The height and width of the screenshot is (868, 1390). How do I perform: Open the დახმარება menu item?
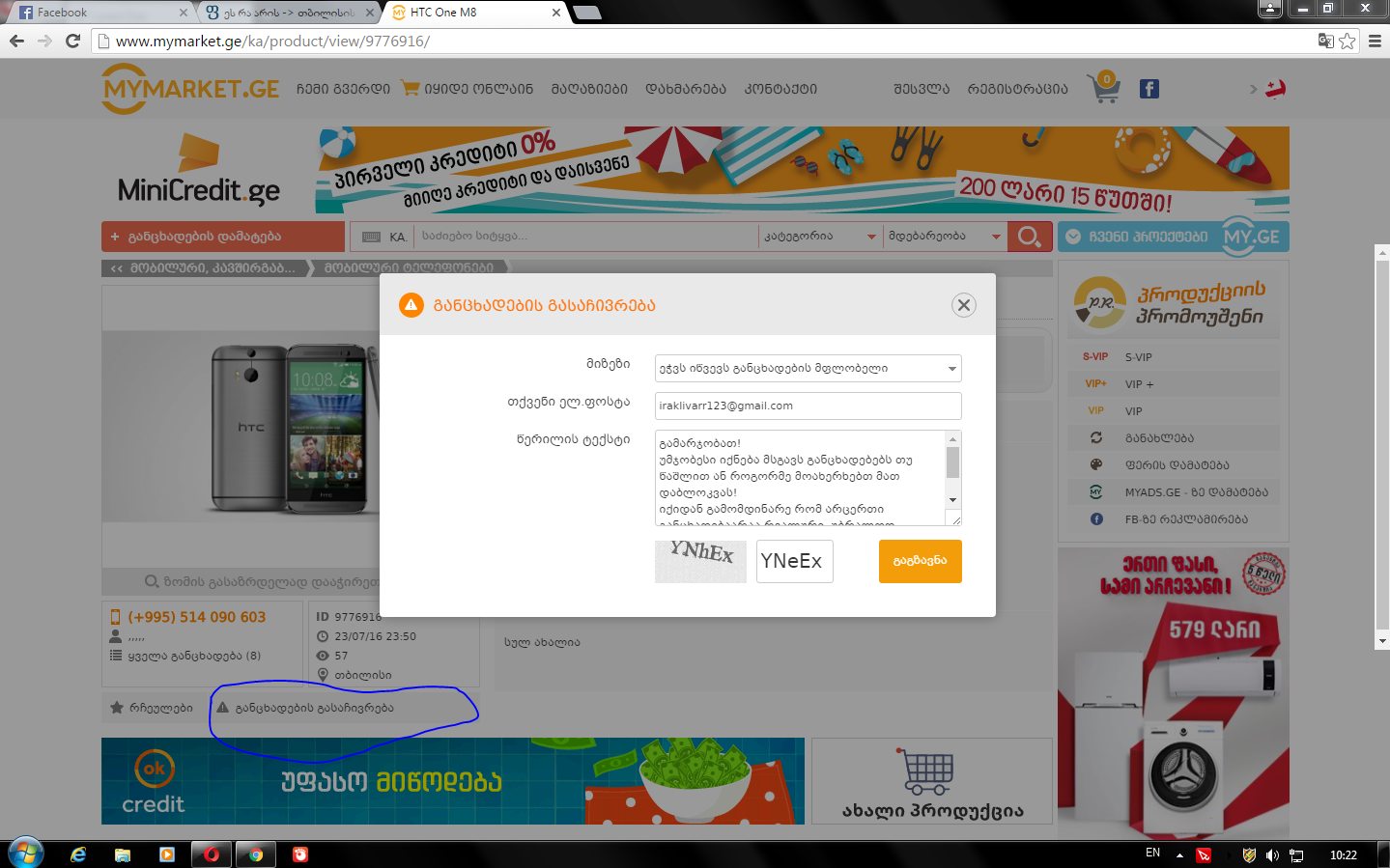point(686,89)
